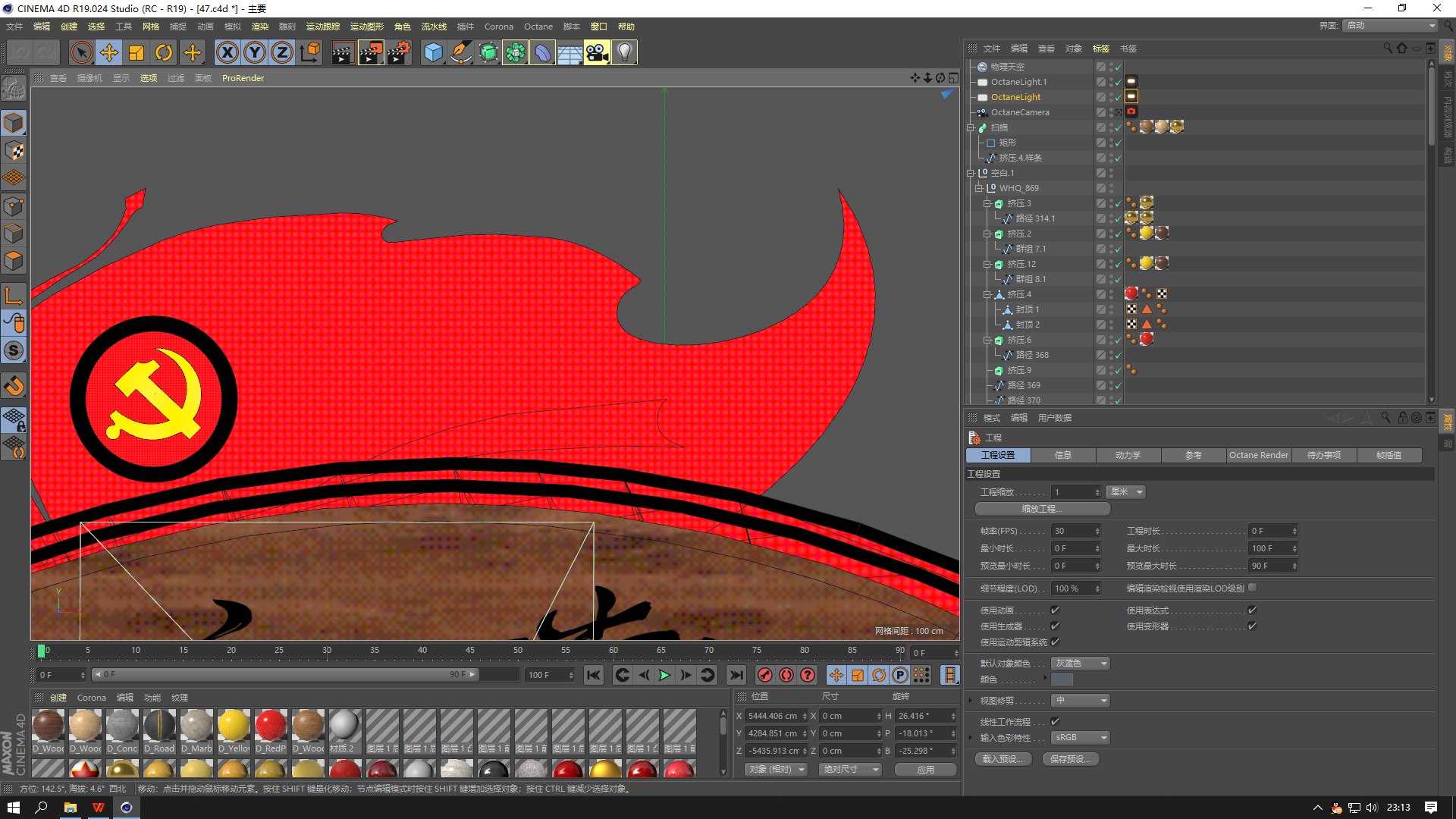This screenshot has width=1456, height=819.
Task: Click the Live Selection tool icon
Action: coord(82,52)
